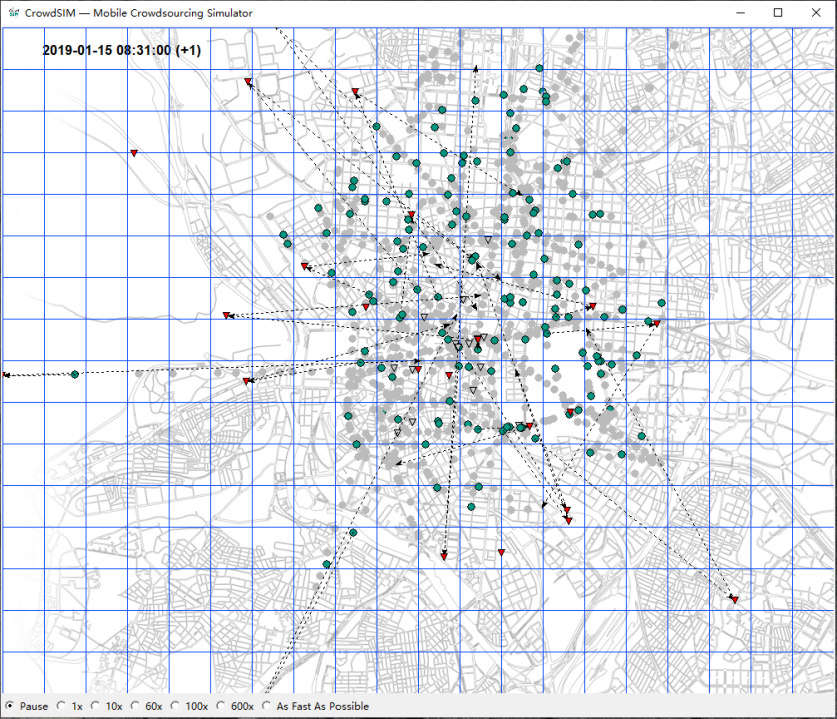
Task: Minimize the CrowdSIM window
Action: pos(740,13)
